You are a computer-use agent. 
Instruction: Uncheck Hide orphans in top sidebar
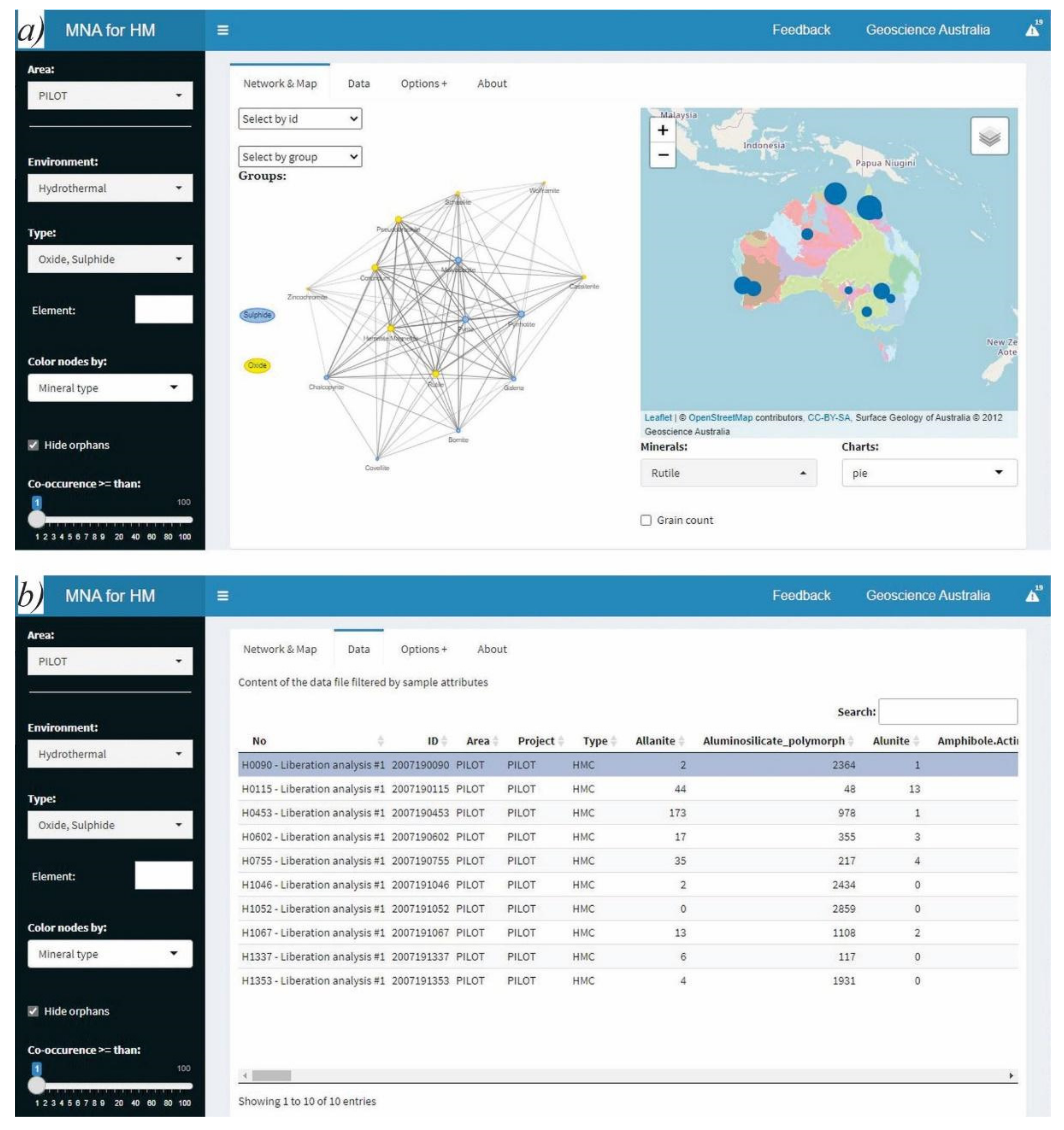point(34,445)
